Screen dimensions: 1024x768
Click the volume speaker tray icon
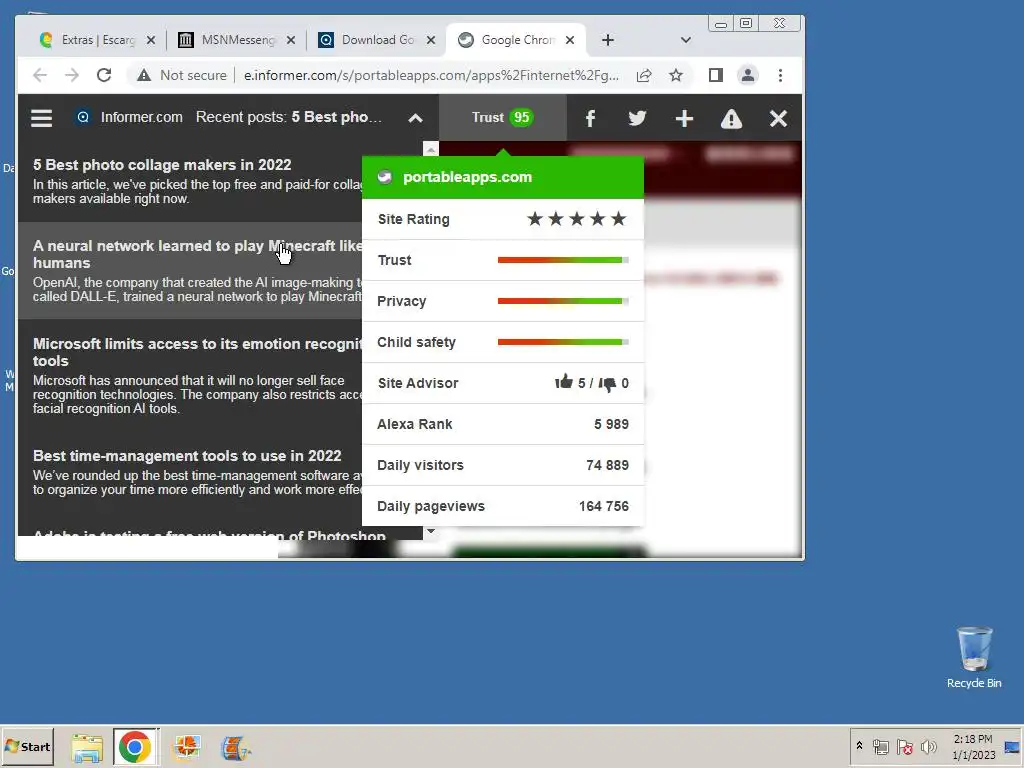point(928,746)
